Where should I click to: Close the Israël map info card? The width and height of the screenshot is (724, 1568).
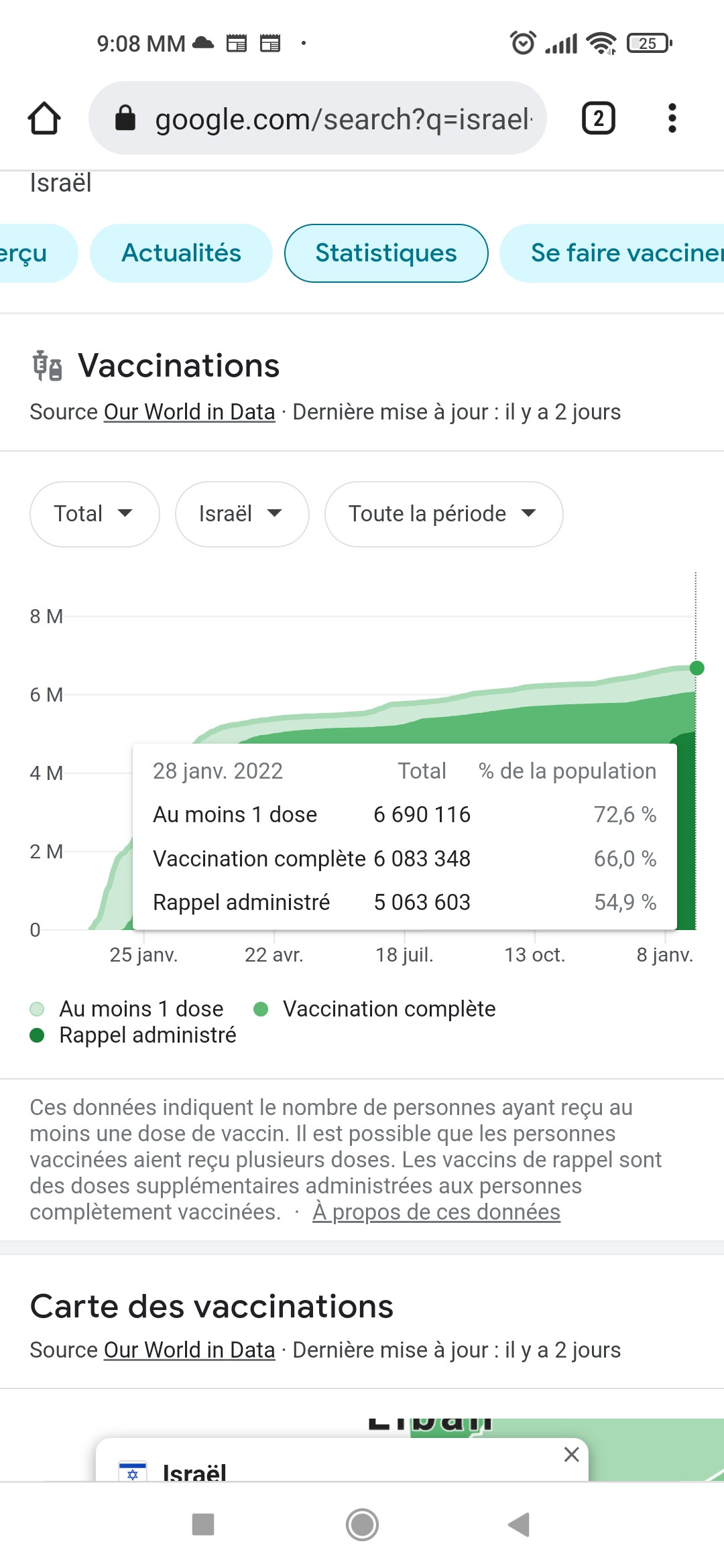(x=571, y=1454)
